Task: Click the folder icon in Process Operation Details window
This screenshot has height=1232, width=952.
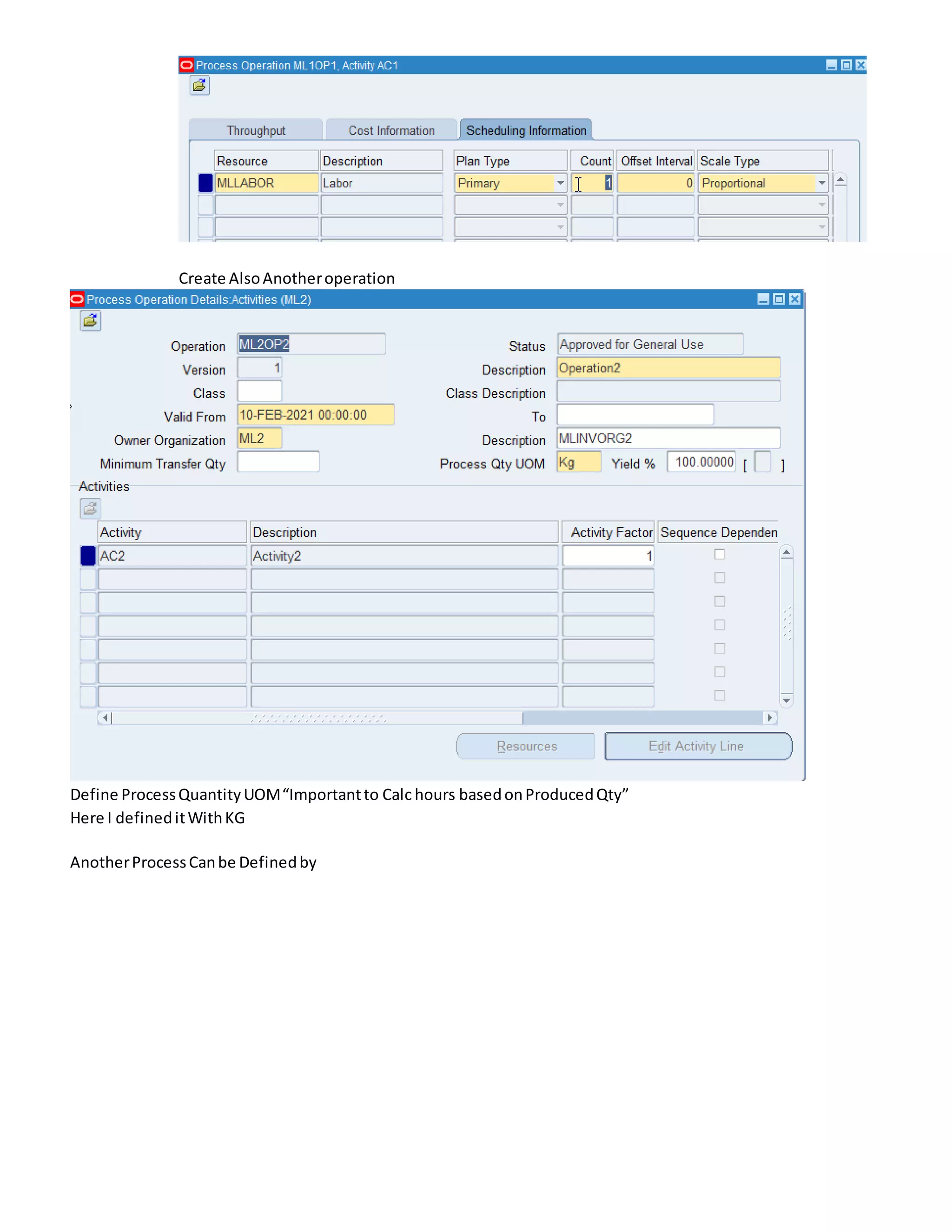Action: click(x=90, y=321)
